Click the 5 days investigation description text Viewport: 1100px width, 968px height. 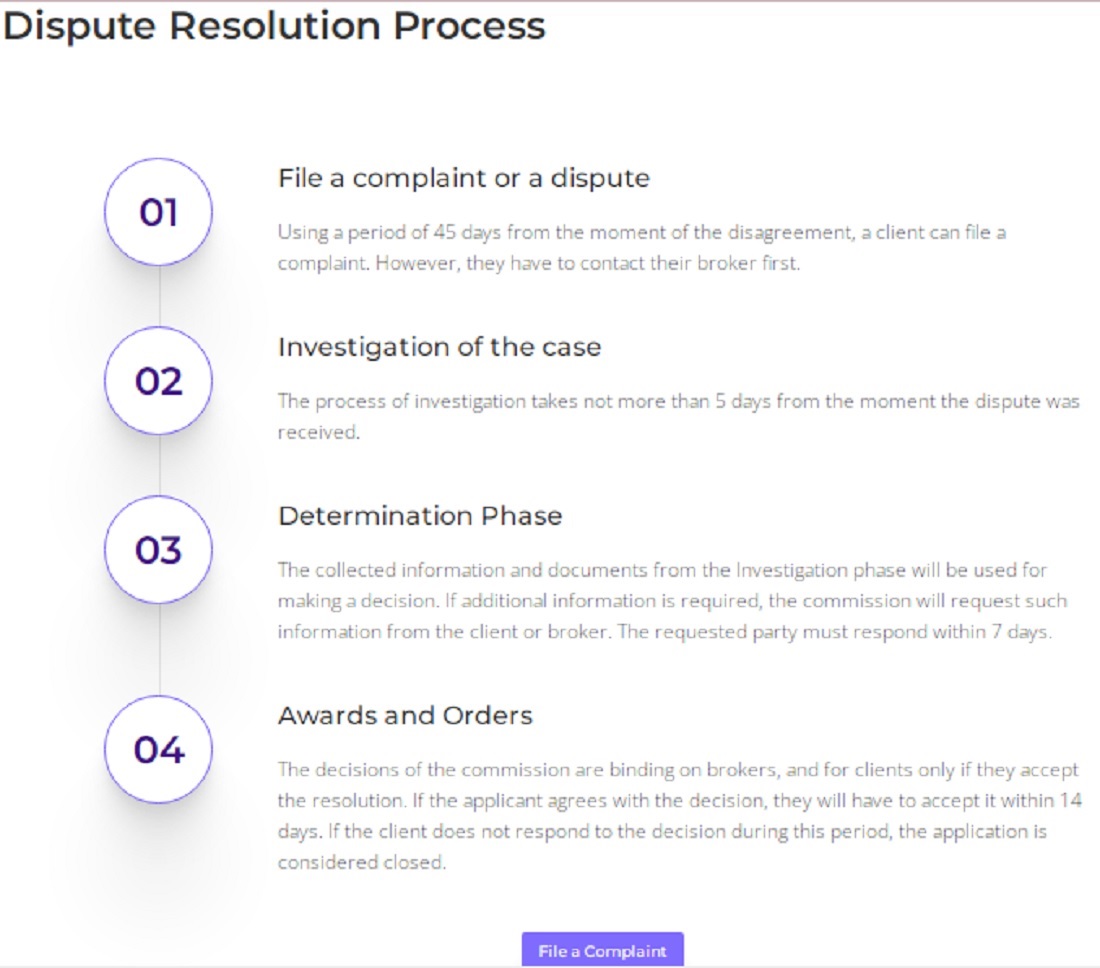pos(678,417)
